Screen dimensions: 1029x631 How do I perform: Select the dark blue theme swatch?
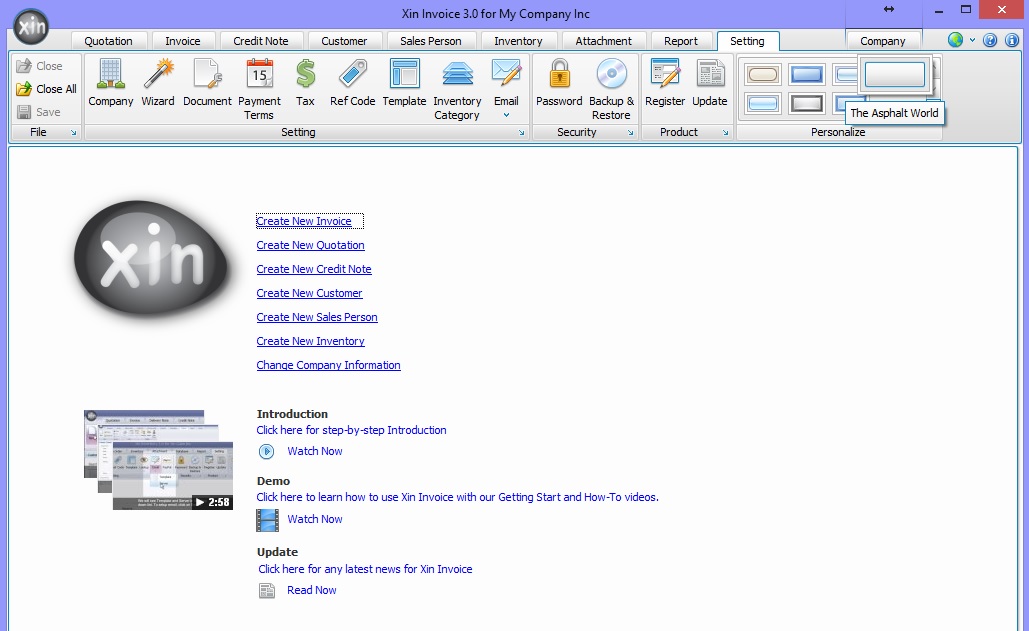coord(807,74)
